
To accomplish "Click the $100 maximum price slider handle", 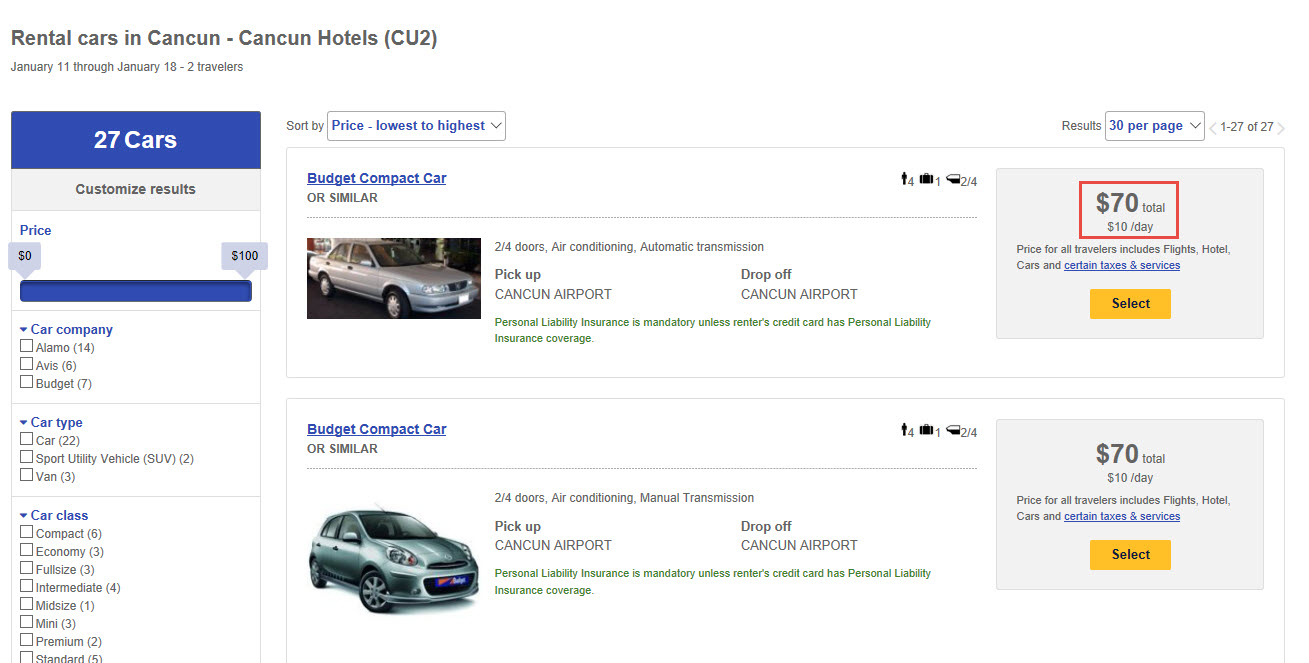I will 245,258.
